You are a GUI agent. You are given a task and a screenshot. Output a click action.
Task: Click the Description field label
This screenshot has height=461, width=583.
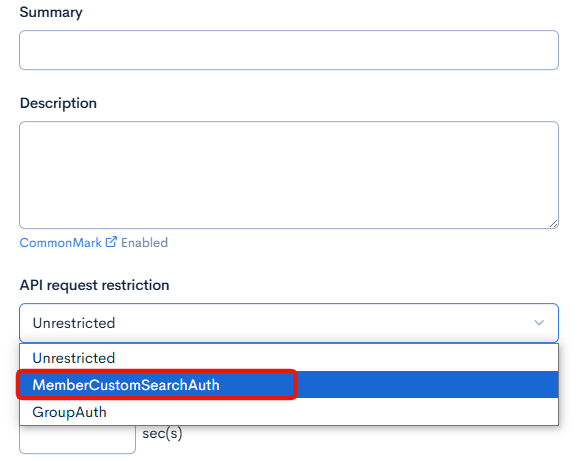point(58,103)
